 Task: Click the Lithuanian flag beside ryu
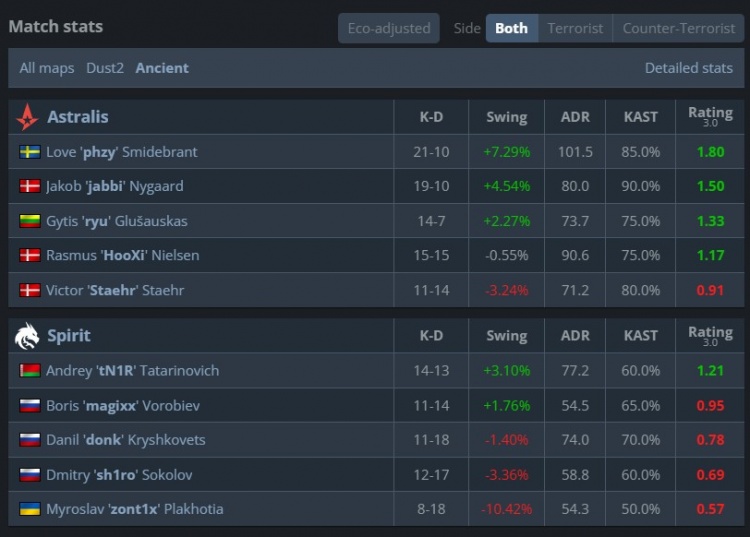tap(30, 221)
